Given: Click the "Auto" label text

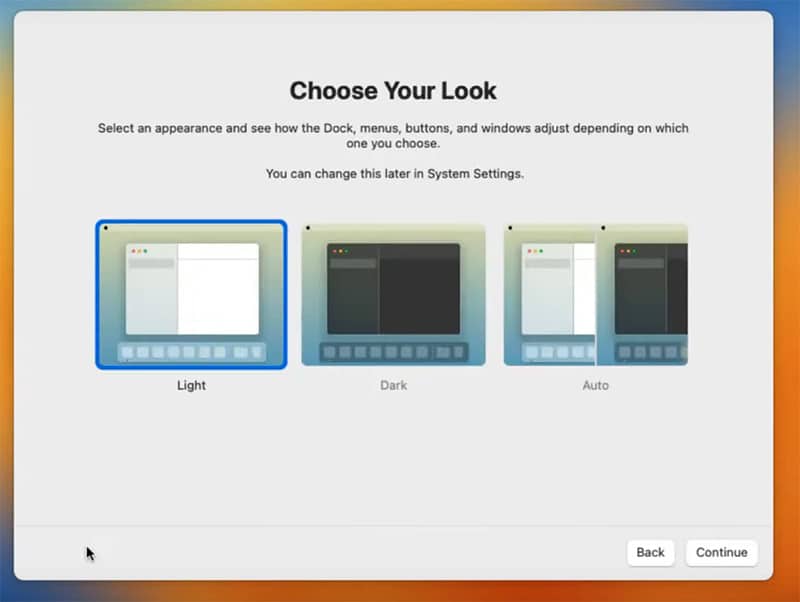Looking at the screenshot, I should coord(595,385).
